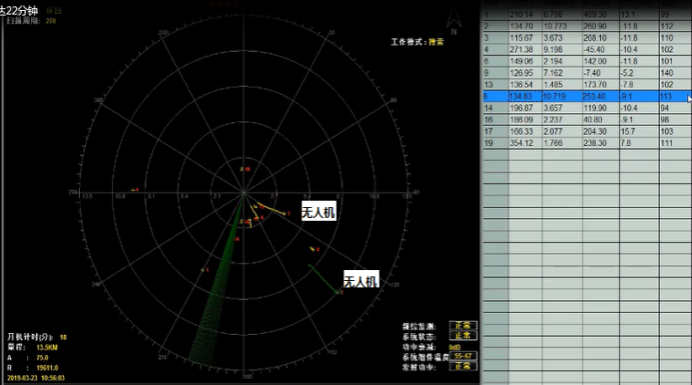Select table row 14 with azimuth 196.87

587,108
